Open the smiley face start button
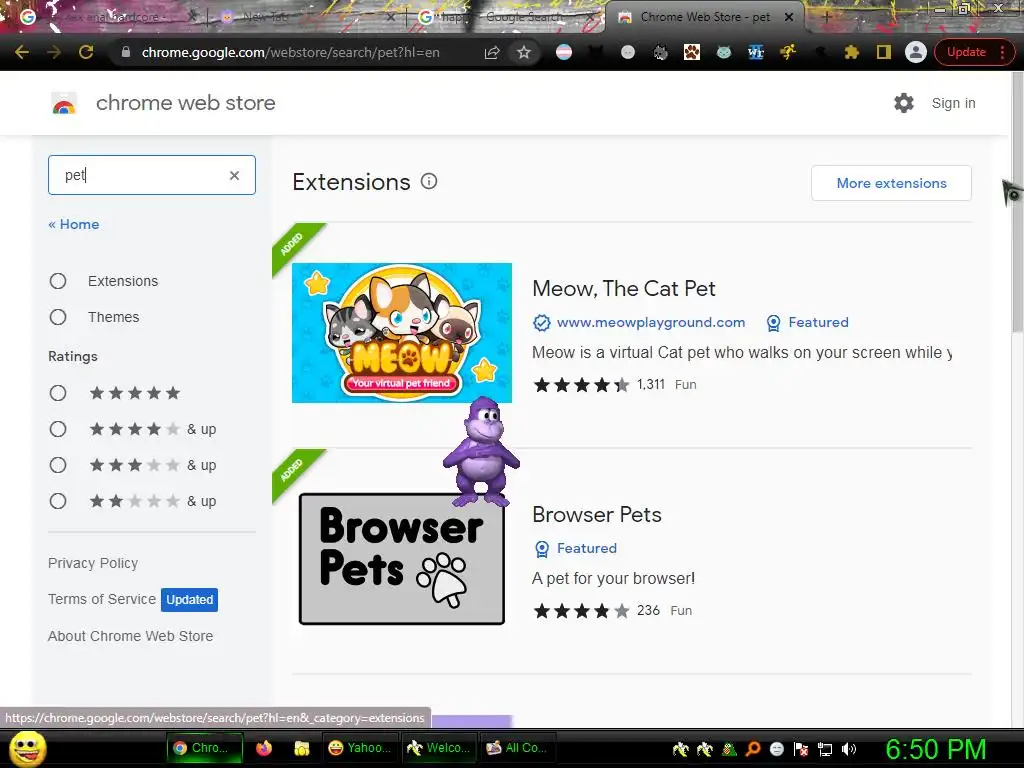The image size is (1024, 768). point(27,748)
